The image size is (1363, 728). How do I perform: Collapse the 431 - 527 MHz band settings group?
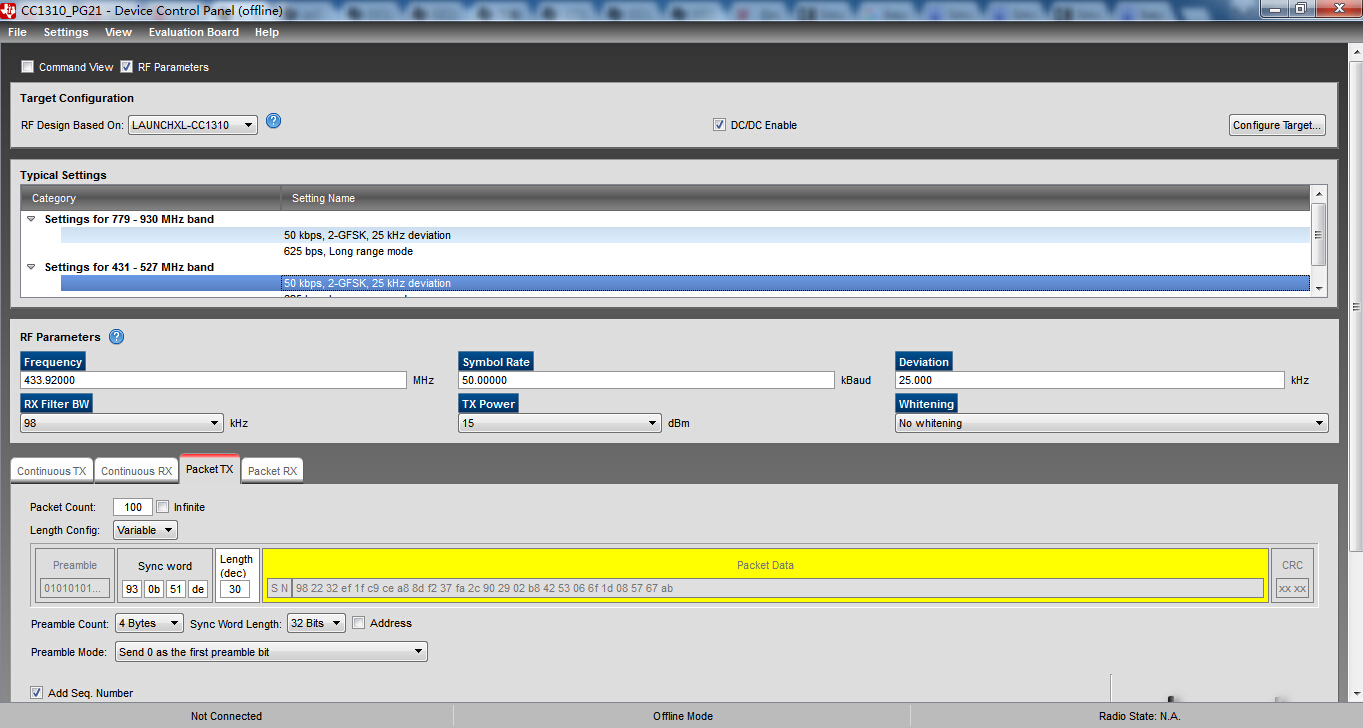click(x=31, y=267)
